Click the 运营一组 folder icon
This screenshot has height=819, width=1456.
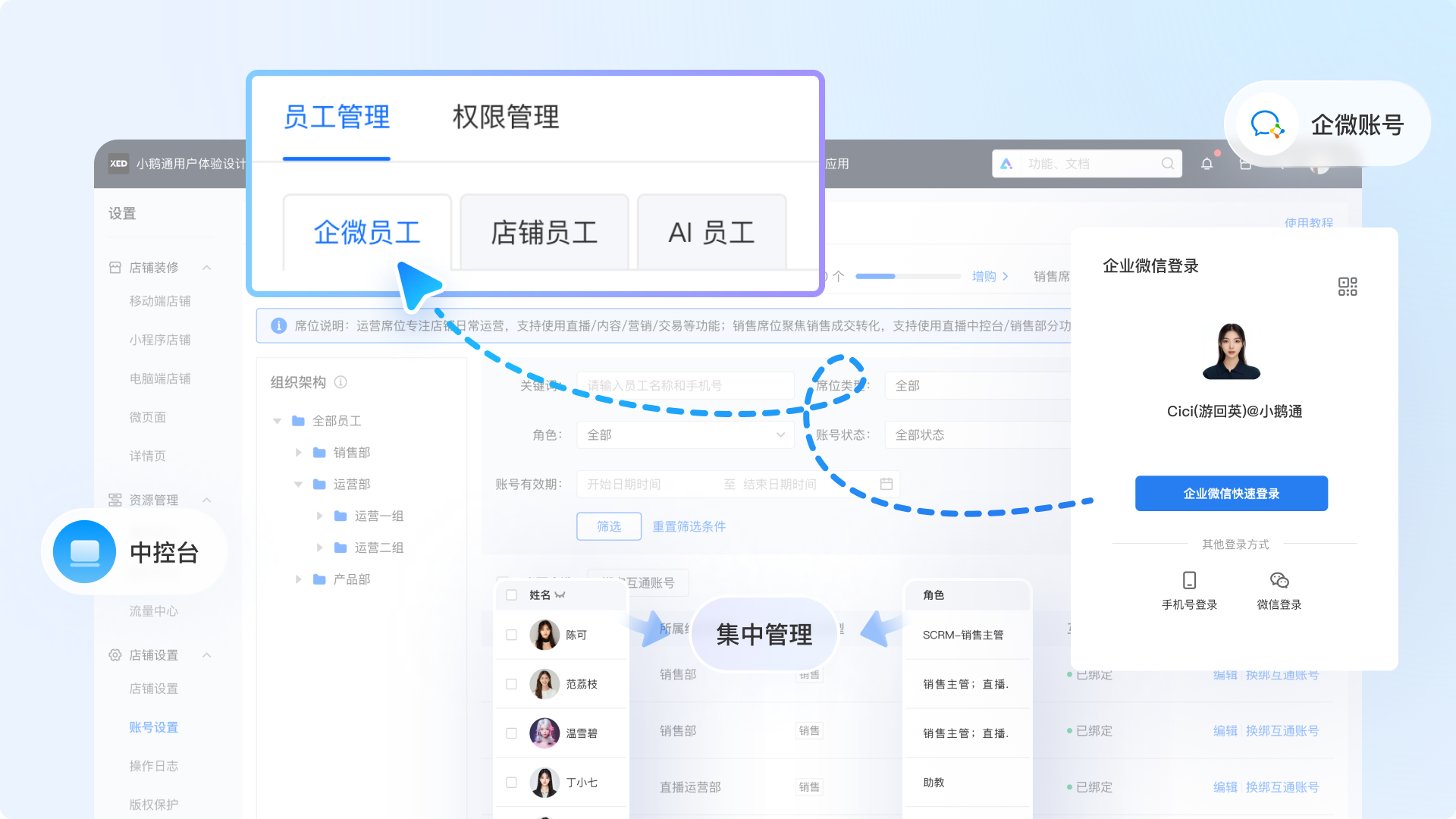point(341,516)
